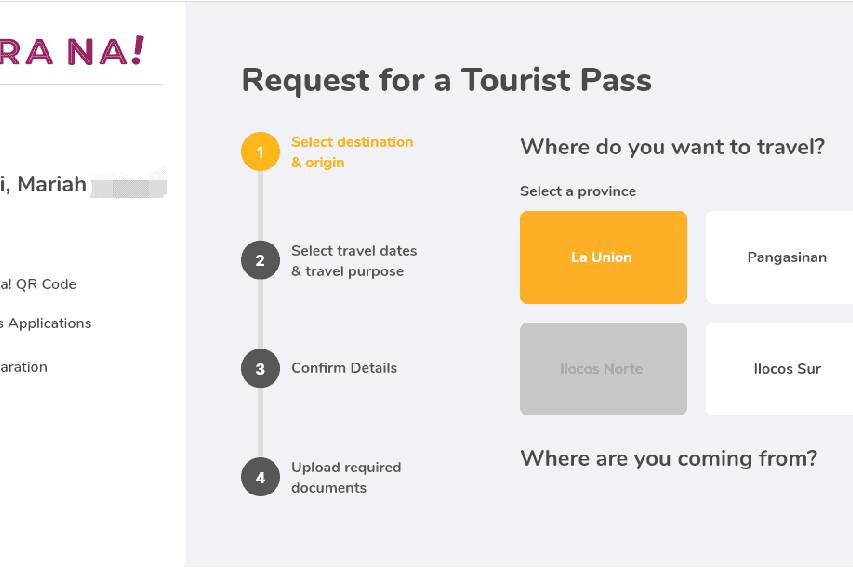Click the step 2 circle icon
The width and height of the screenshot is (853, 568).
point(260,261)
